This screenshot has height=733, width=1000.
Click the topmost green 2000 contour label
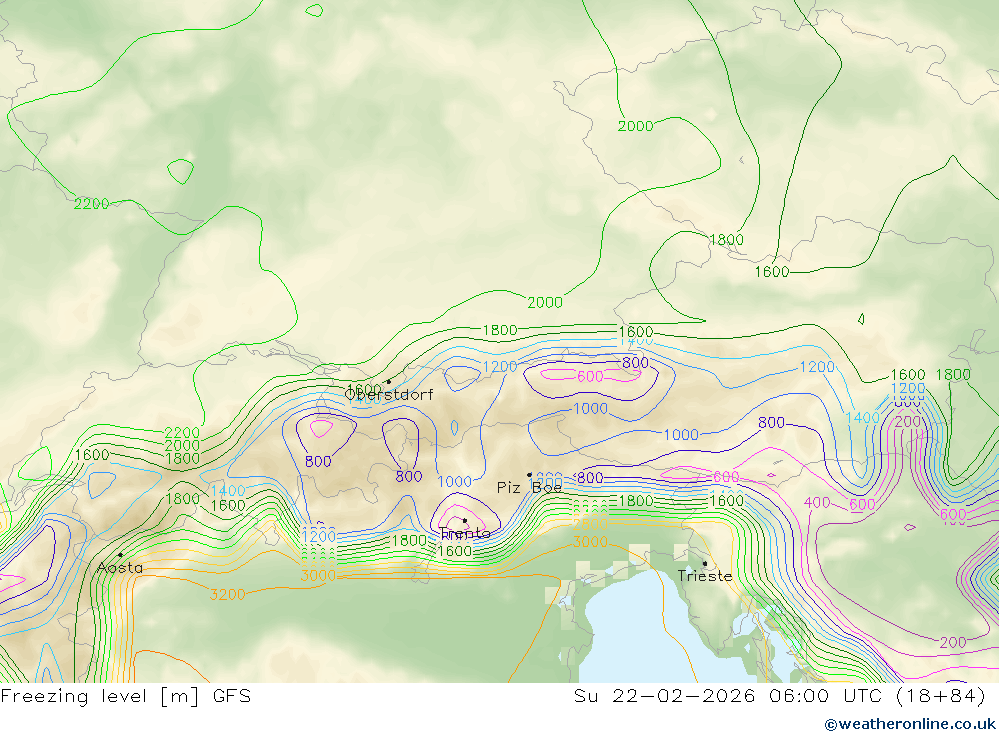[635, 126]
